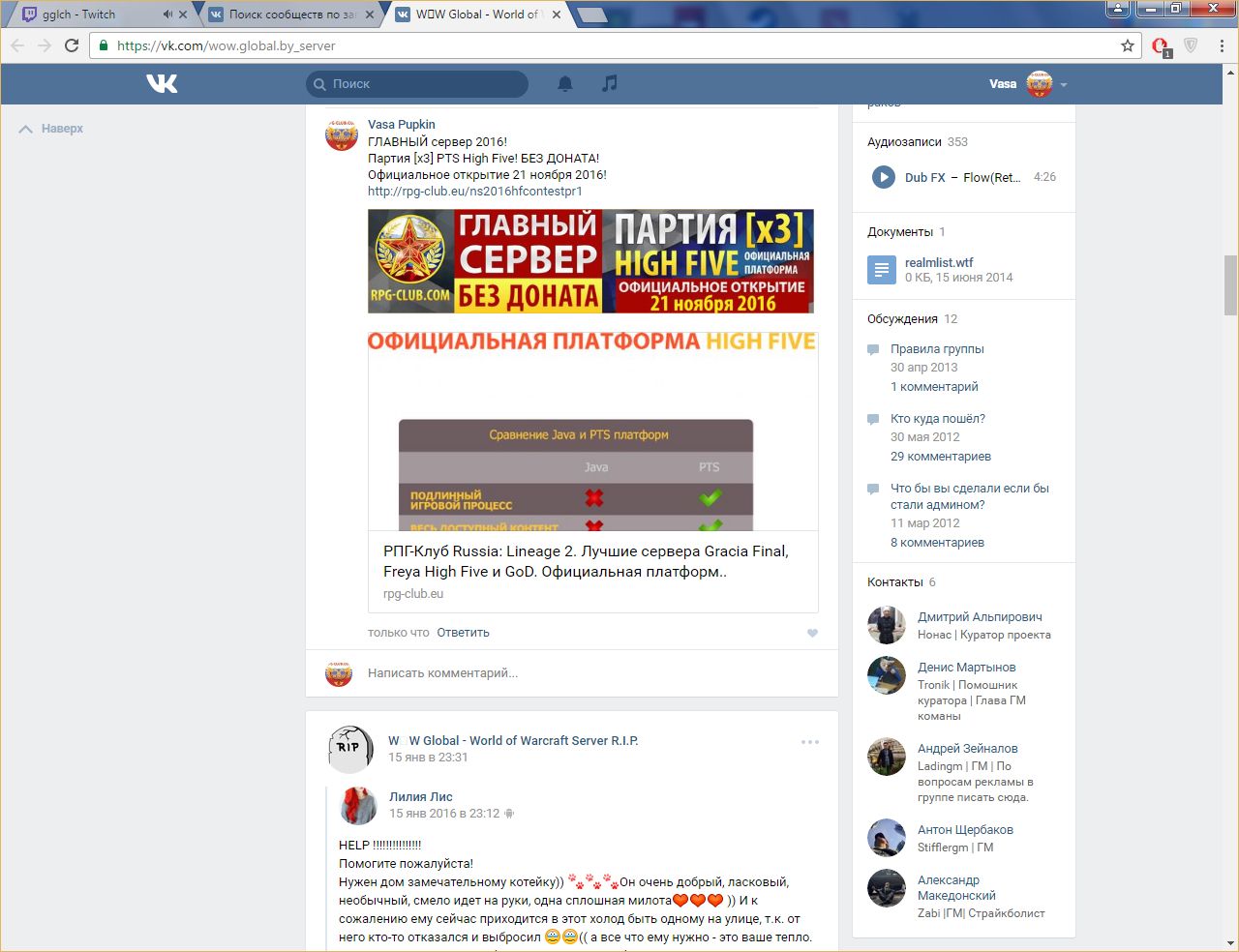Open the realmlist.wtf document link
Image resolution: width=1239 pixels, height=952 pixels.
[x=939, y=263]
